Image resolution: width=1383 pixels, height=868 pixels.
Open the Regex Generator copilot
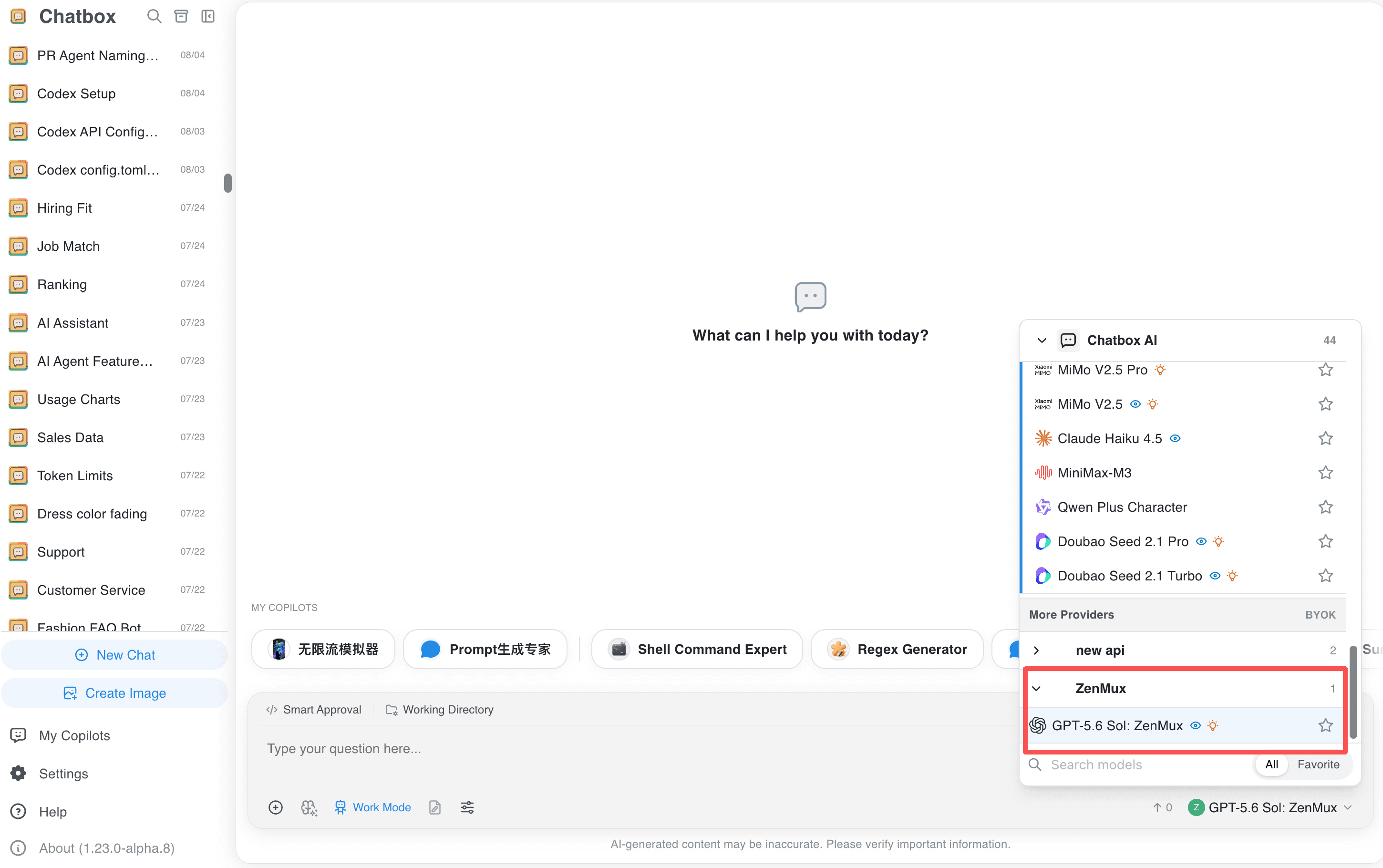897,649
